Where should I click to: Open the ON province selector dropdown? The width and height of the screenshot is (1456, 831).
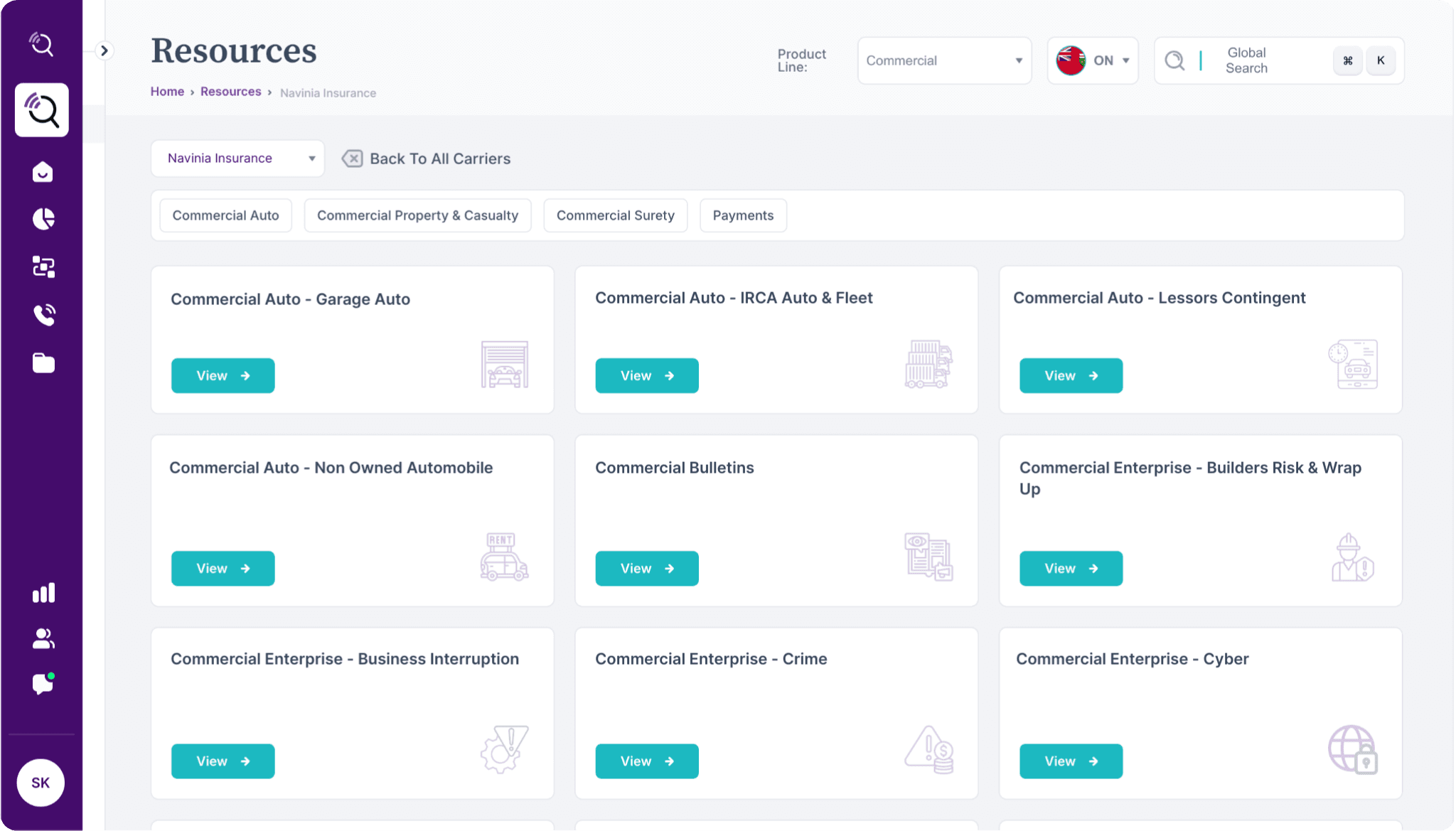point(1093,60)
